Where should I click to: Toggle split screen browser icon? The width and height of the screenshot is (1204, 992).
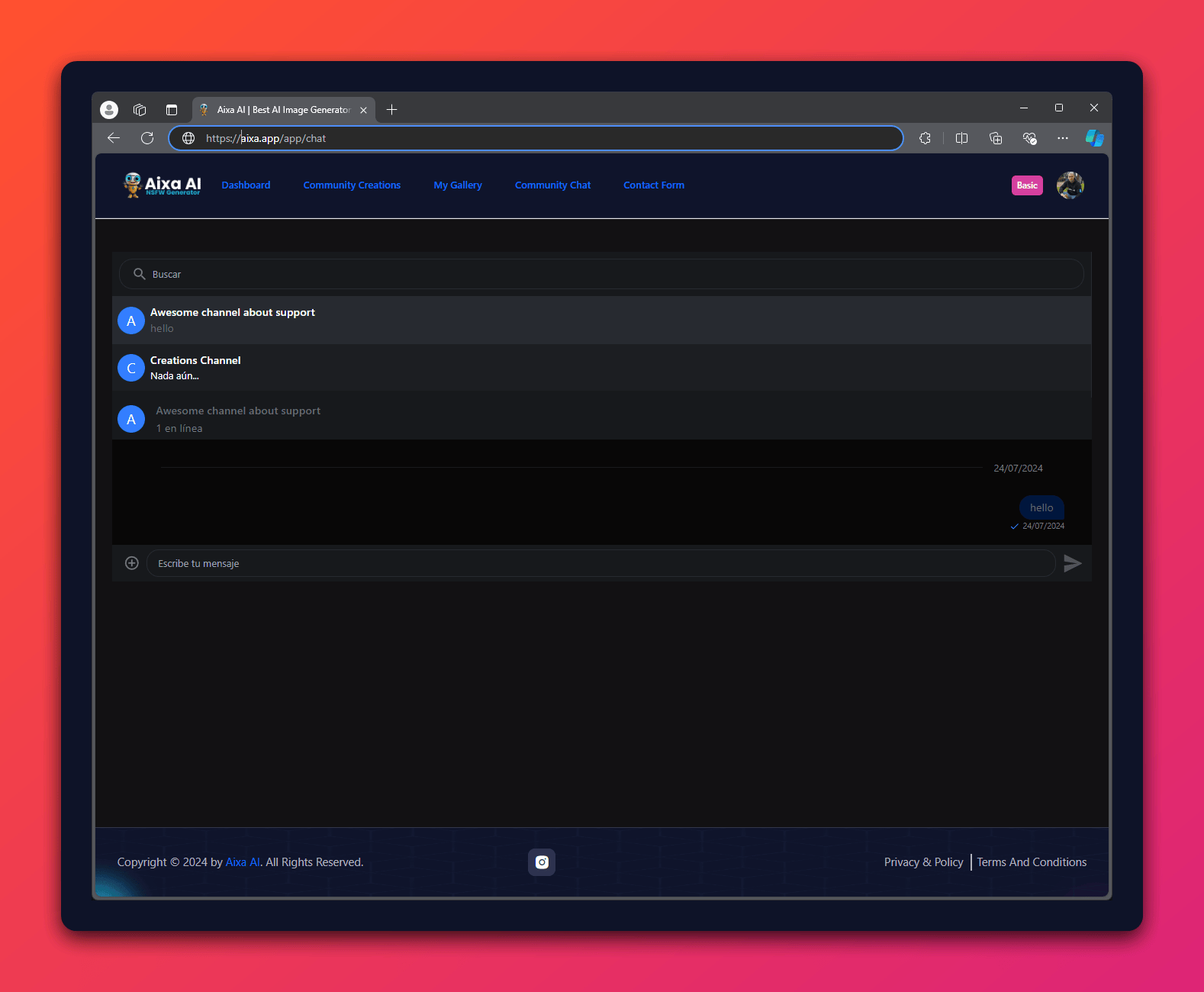[x=961, y=138]
